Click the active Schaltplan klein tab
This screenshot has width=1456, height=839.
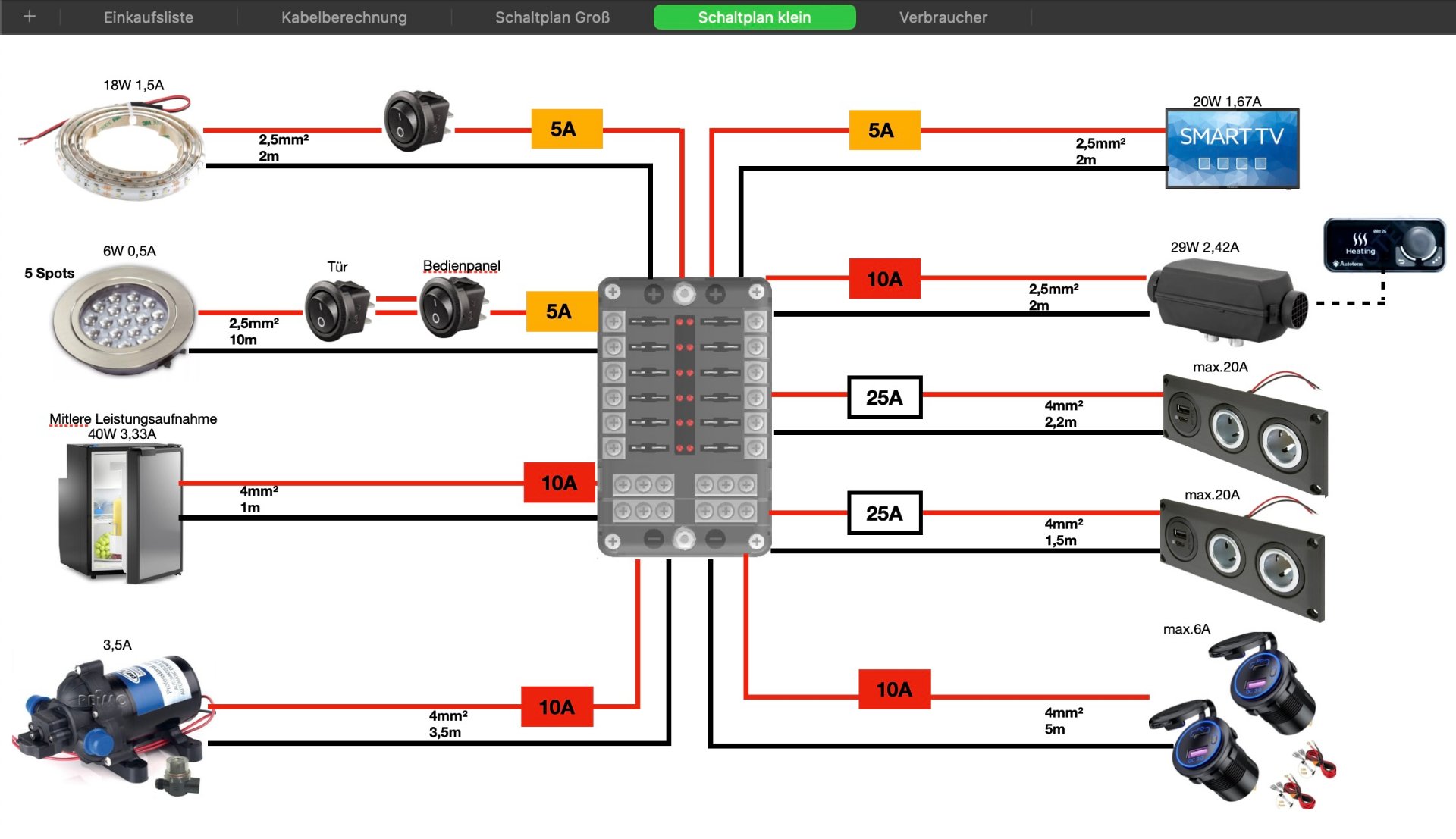(x=755, y=17)
